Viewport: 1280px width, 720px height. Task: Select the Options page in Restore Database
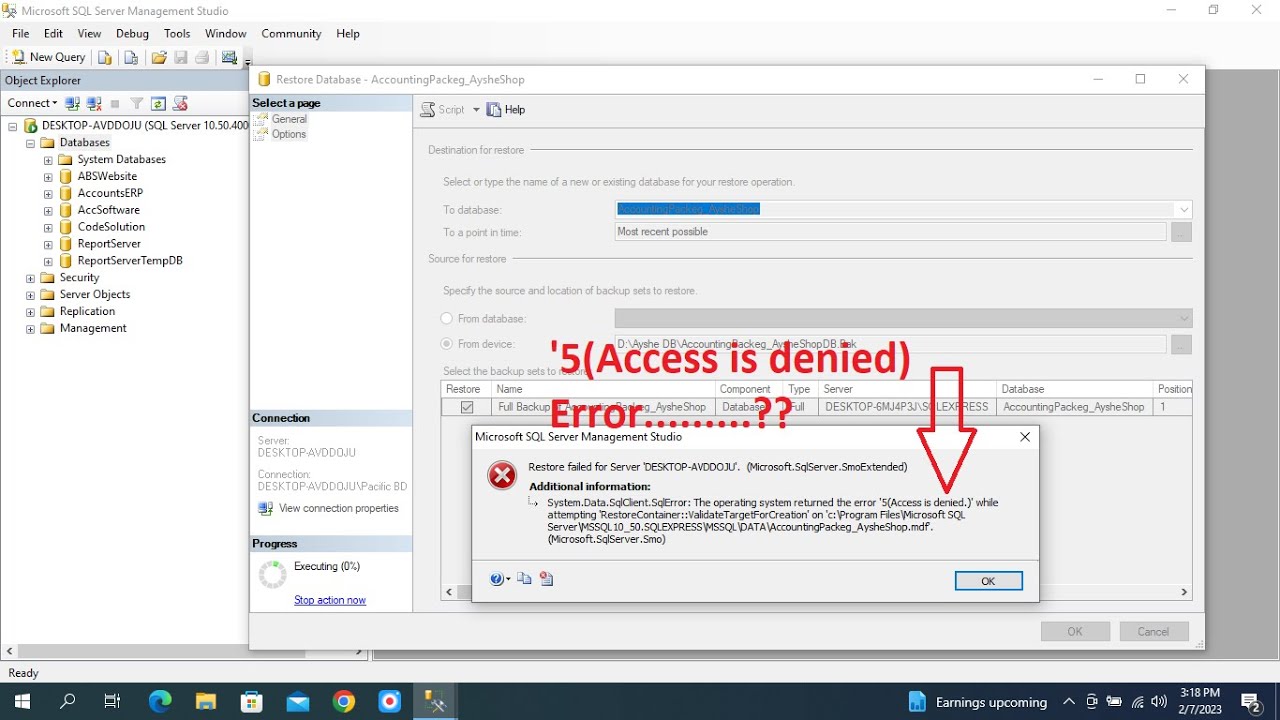[x=289, y=134]
